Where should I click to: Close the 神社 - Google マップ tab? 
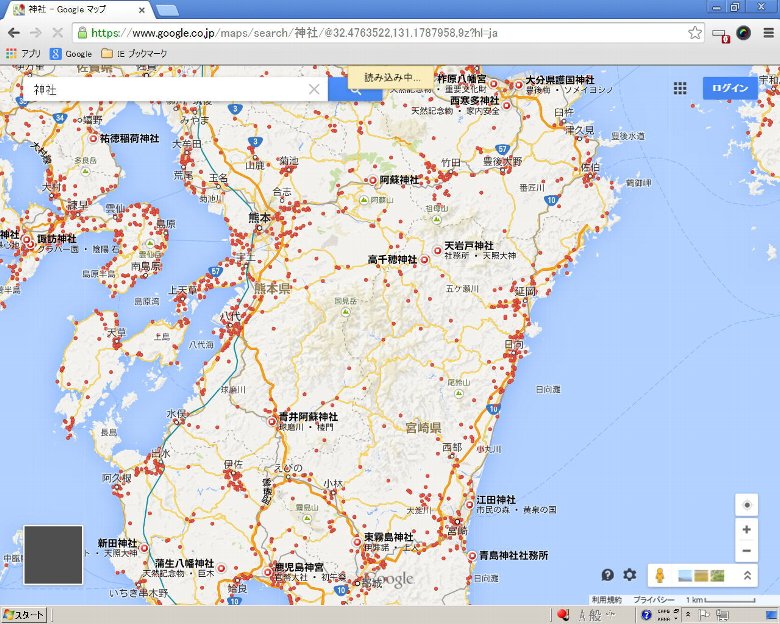pos(142,10)
